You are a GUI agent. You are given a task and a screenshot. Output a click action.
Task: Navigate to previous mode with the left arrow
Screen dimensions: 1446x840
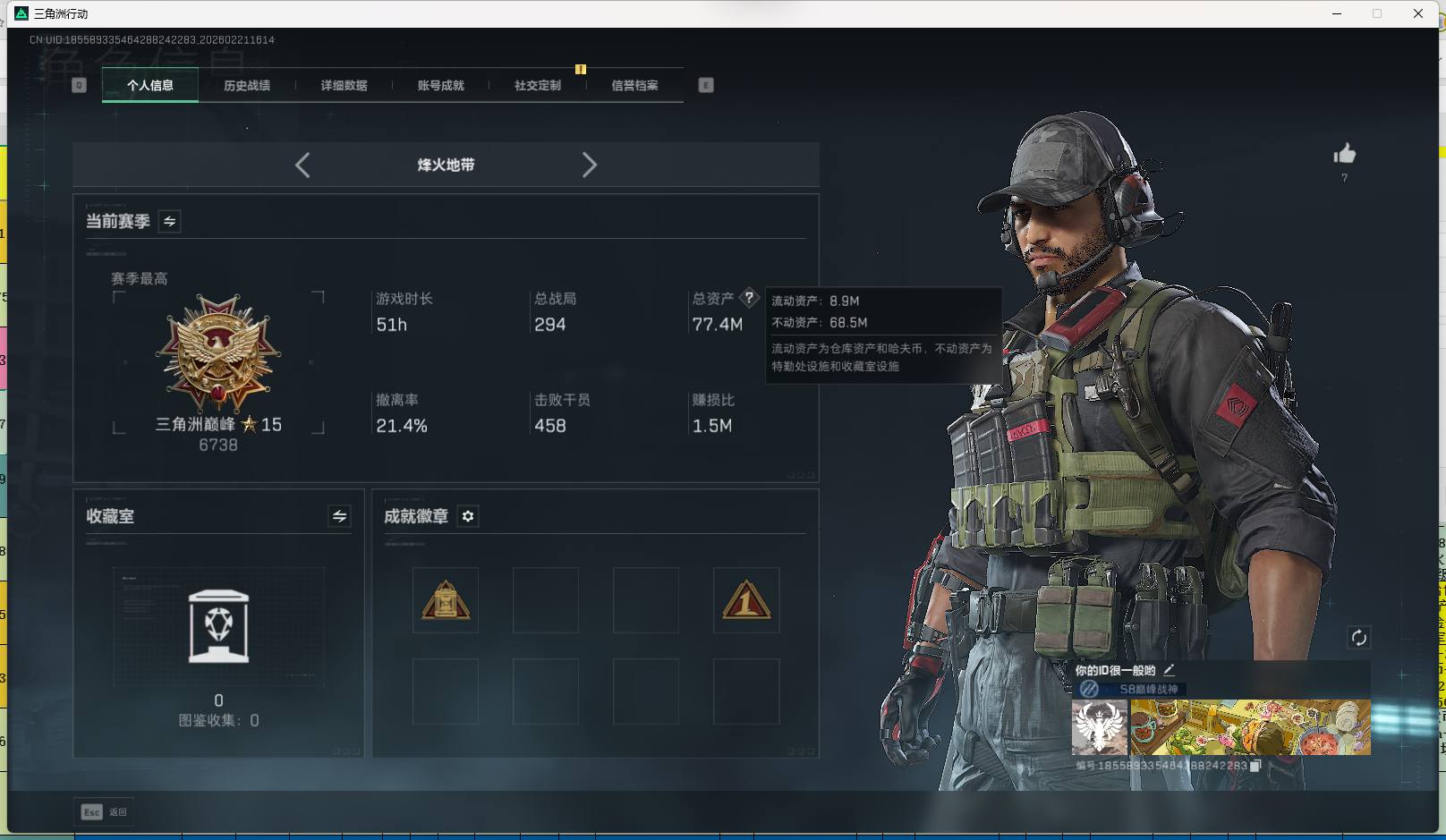click(302, 165)
